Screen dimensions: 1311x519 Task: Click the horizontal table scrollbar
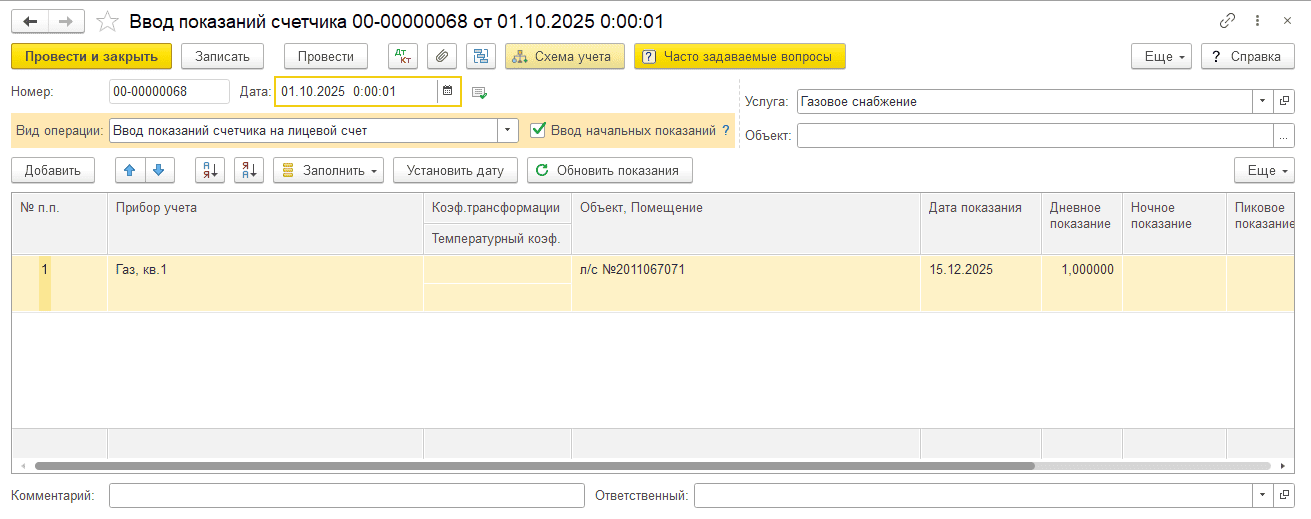(534, 466)
